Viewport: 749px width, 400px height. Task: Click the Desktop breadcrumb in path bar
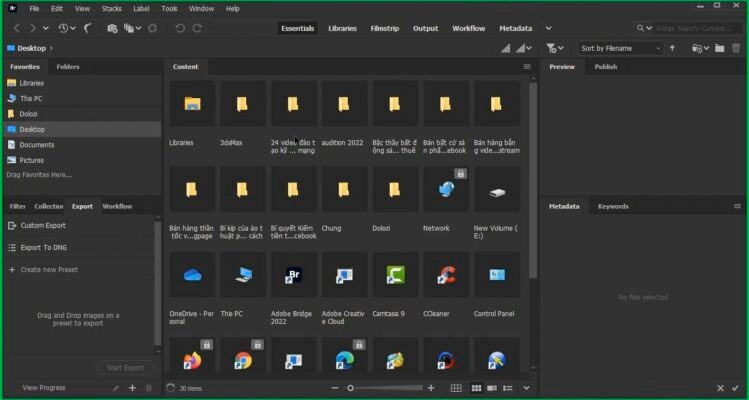click(x=32, y=48)
